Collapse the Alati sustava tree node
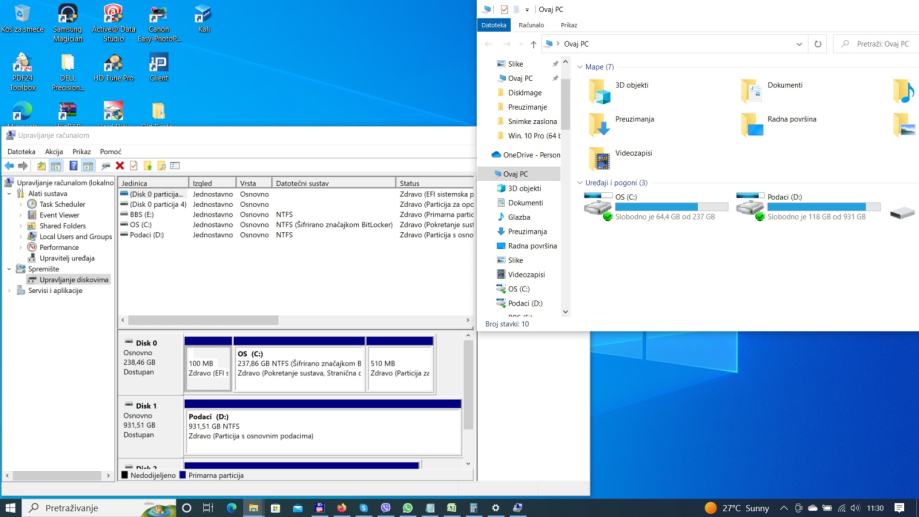919x517 pixels. [9, 194]
